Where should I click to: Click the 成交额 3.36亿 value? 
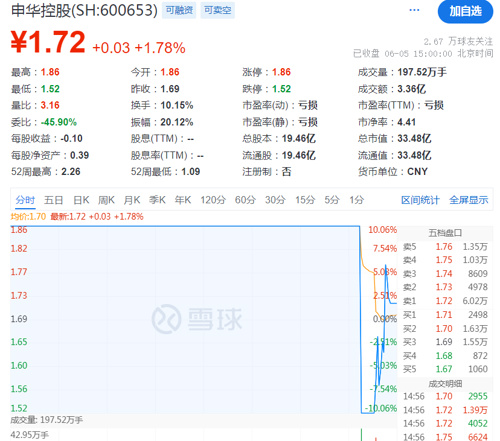[x=412, y=89]
